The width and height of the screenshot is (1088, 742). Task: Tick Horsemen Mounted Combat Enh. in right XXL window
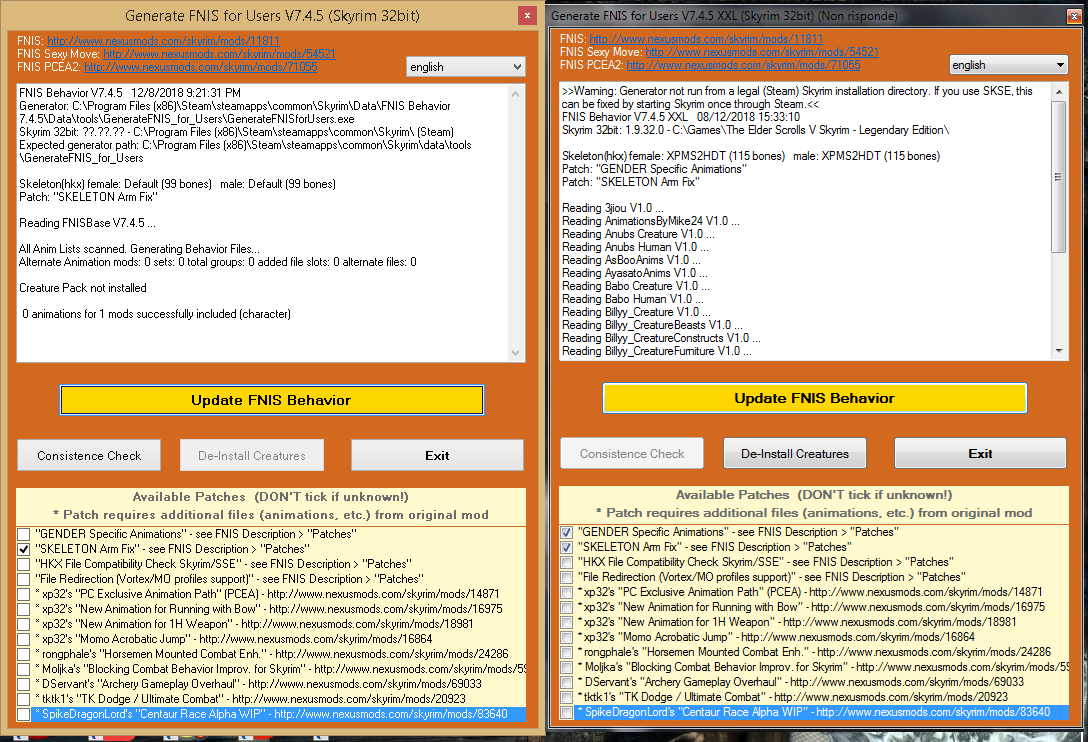tap(567, 652)
